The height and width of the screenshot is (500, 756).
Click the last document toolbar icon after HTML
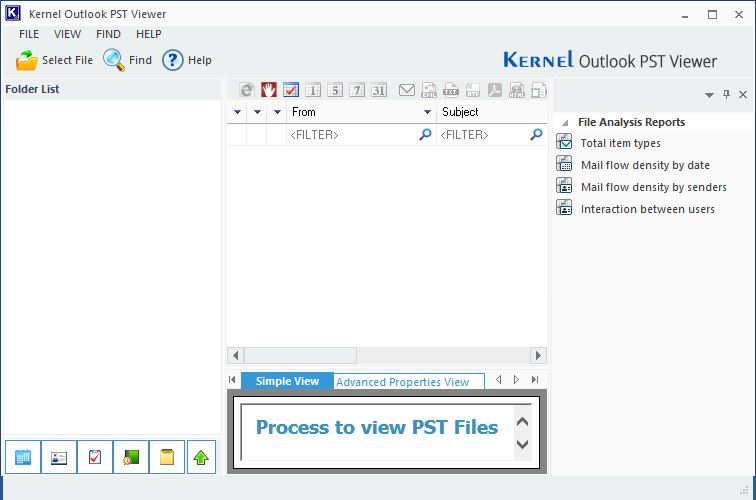point(538,90)
